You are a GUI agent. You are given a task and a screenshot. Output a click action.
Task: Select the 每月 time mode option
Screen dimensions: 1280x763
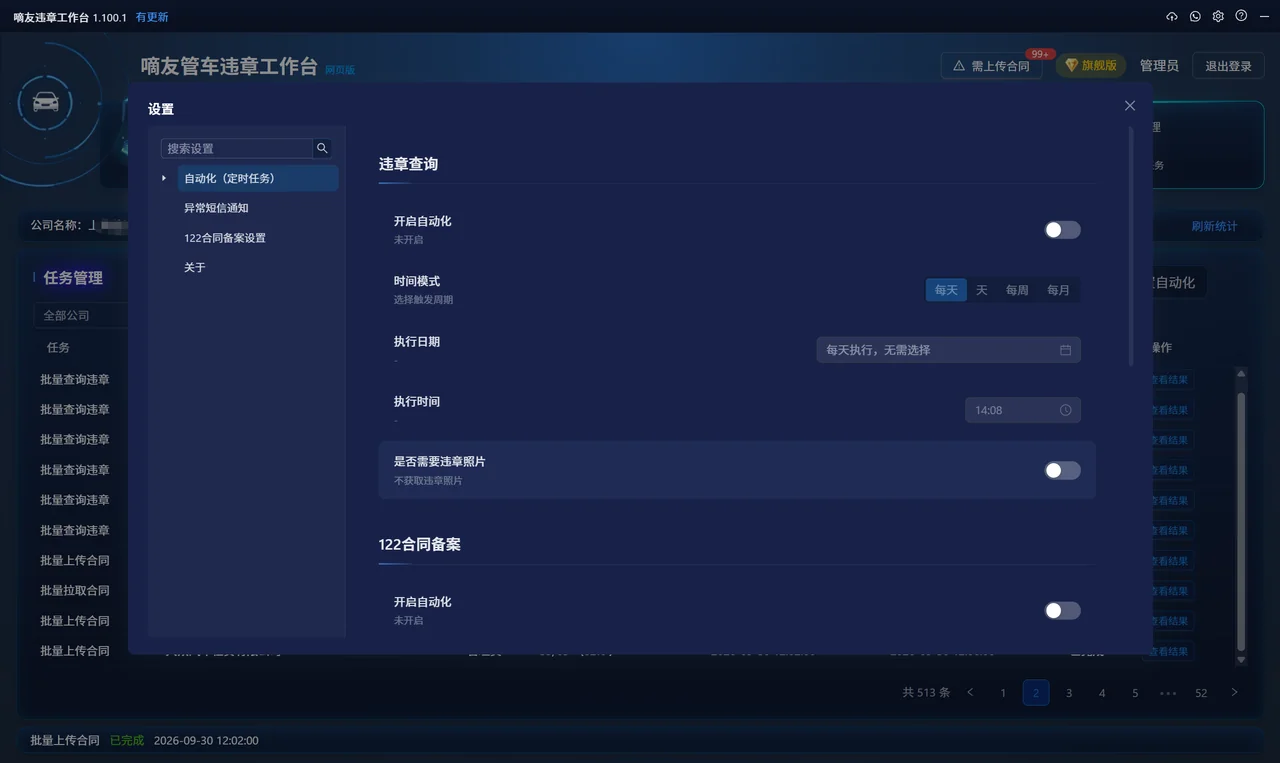[x=1058, y=290]
